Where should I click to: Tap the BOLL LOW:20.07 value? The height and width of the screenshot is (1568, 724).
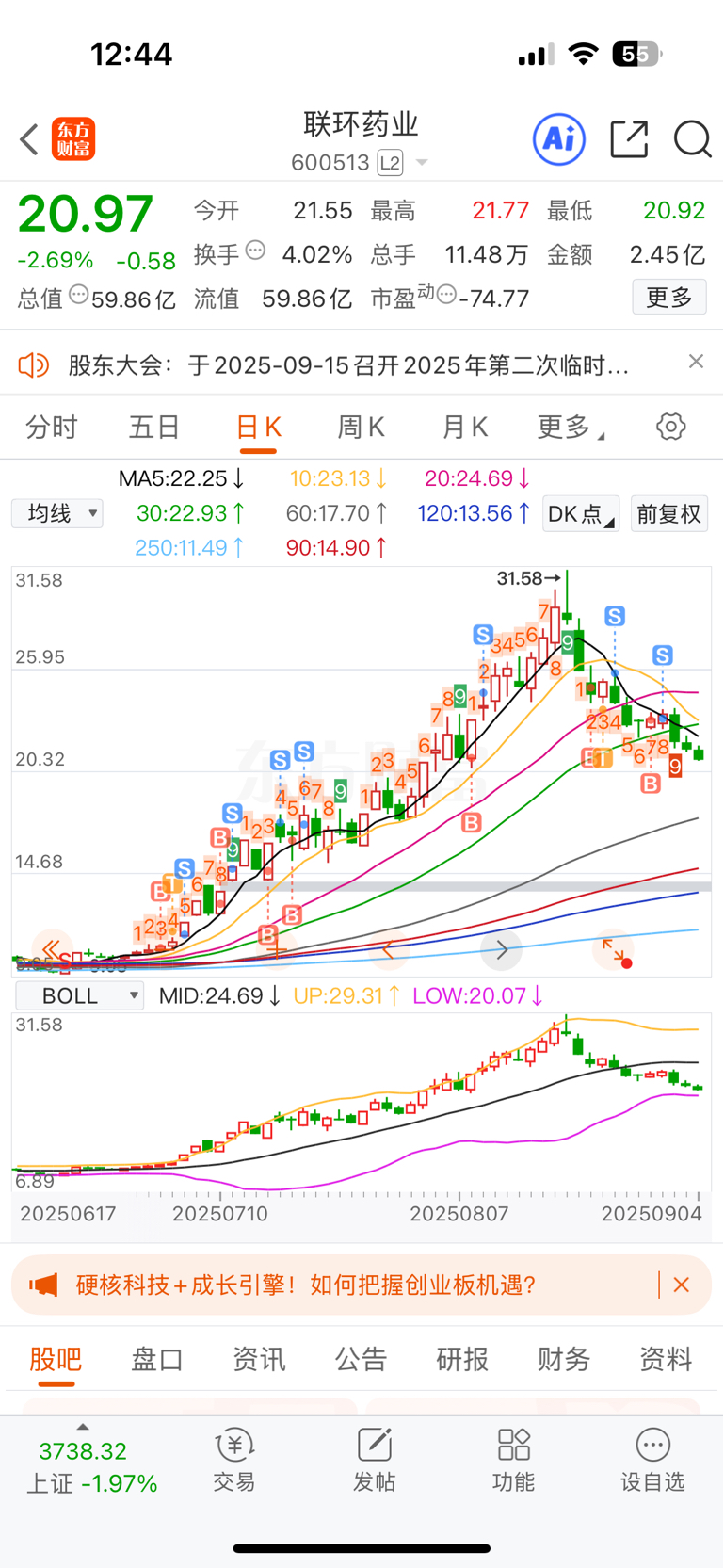[478, 995]
